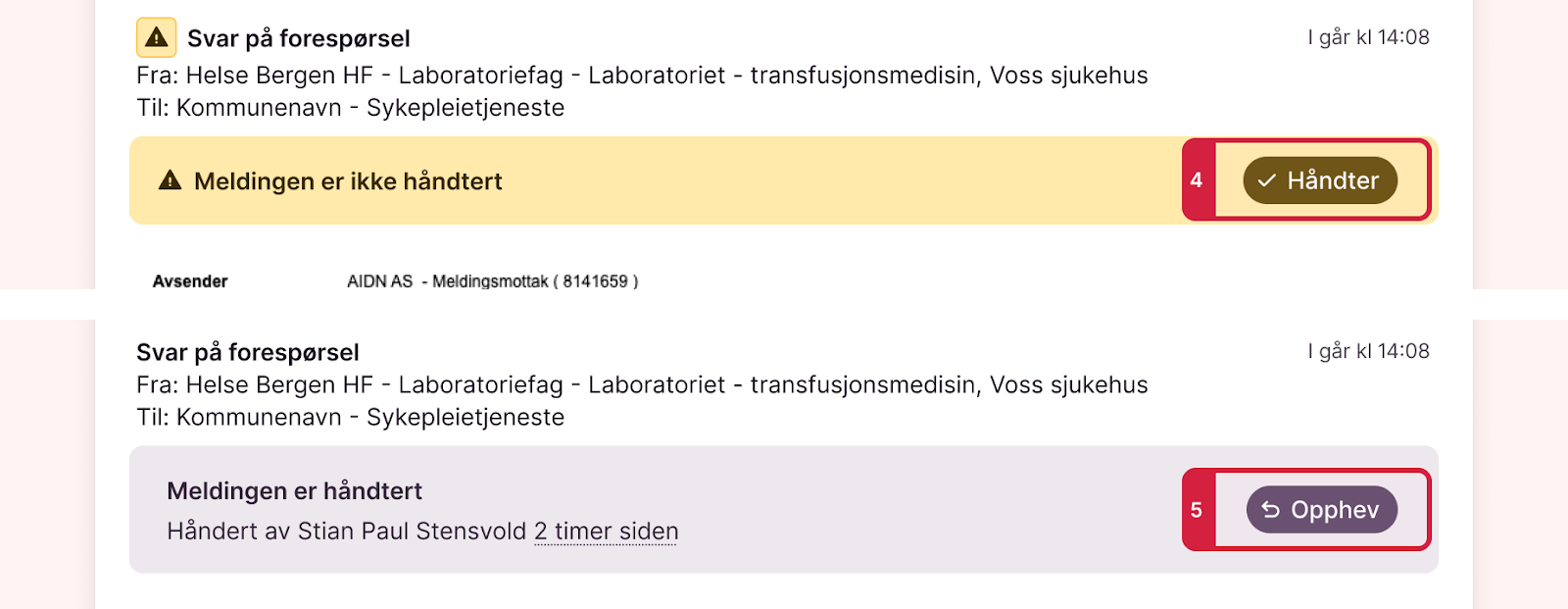This screenshot has height=609, width=1568.
Task: Click the Avsender label
Action: [190, 281]
